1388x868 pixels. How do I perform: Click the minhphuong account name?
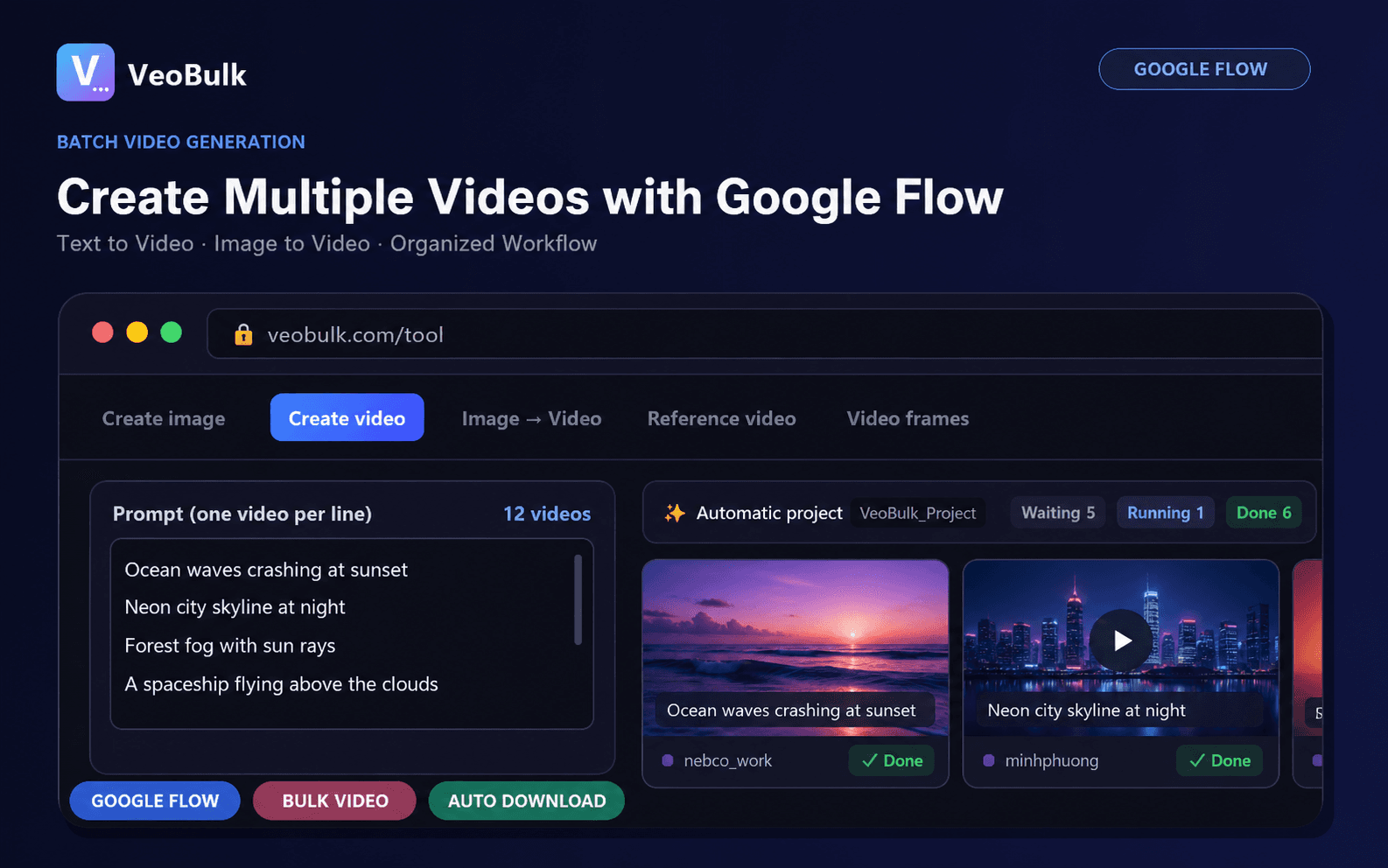[x=1051, y=760]
